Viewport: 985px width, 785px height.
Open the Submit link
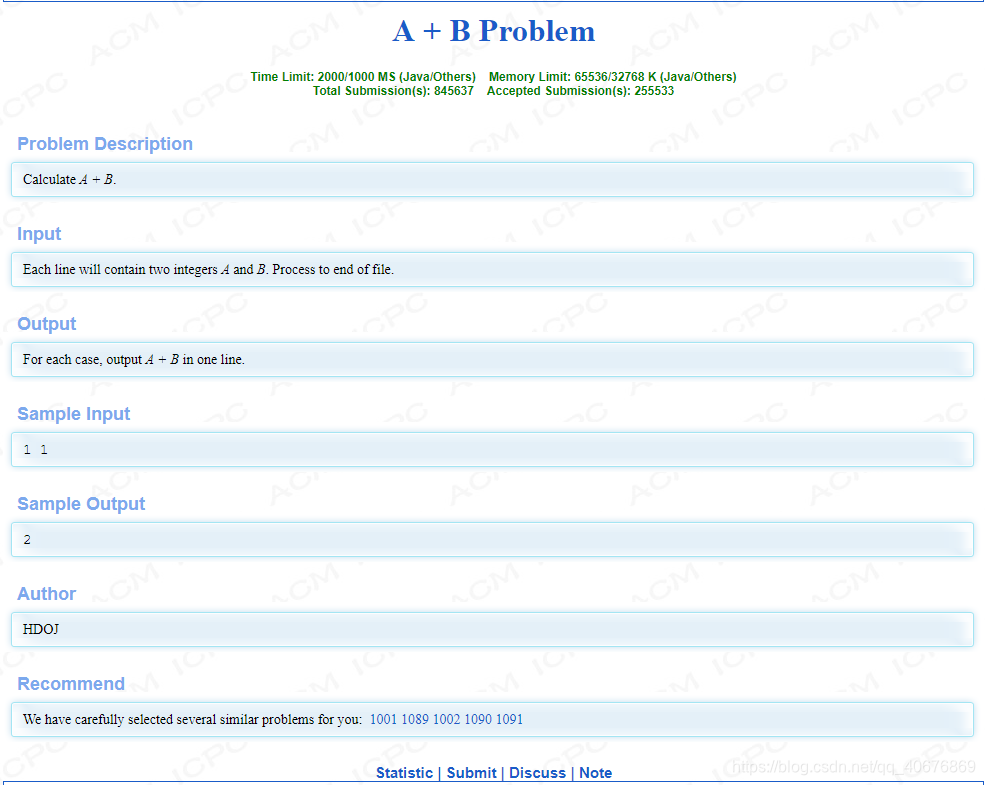point(471,772)
